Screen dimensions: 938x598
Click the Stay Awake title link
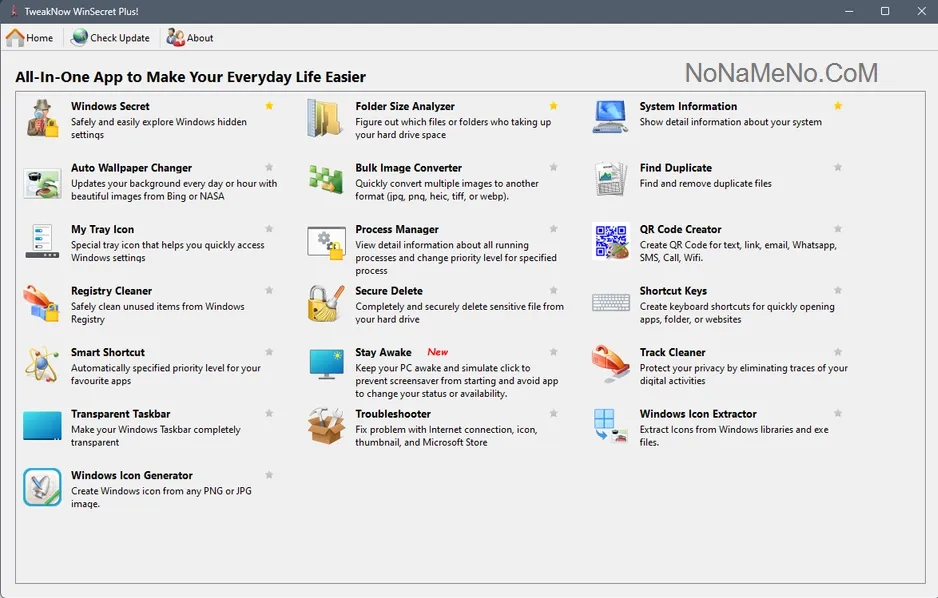pos(383,352)
